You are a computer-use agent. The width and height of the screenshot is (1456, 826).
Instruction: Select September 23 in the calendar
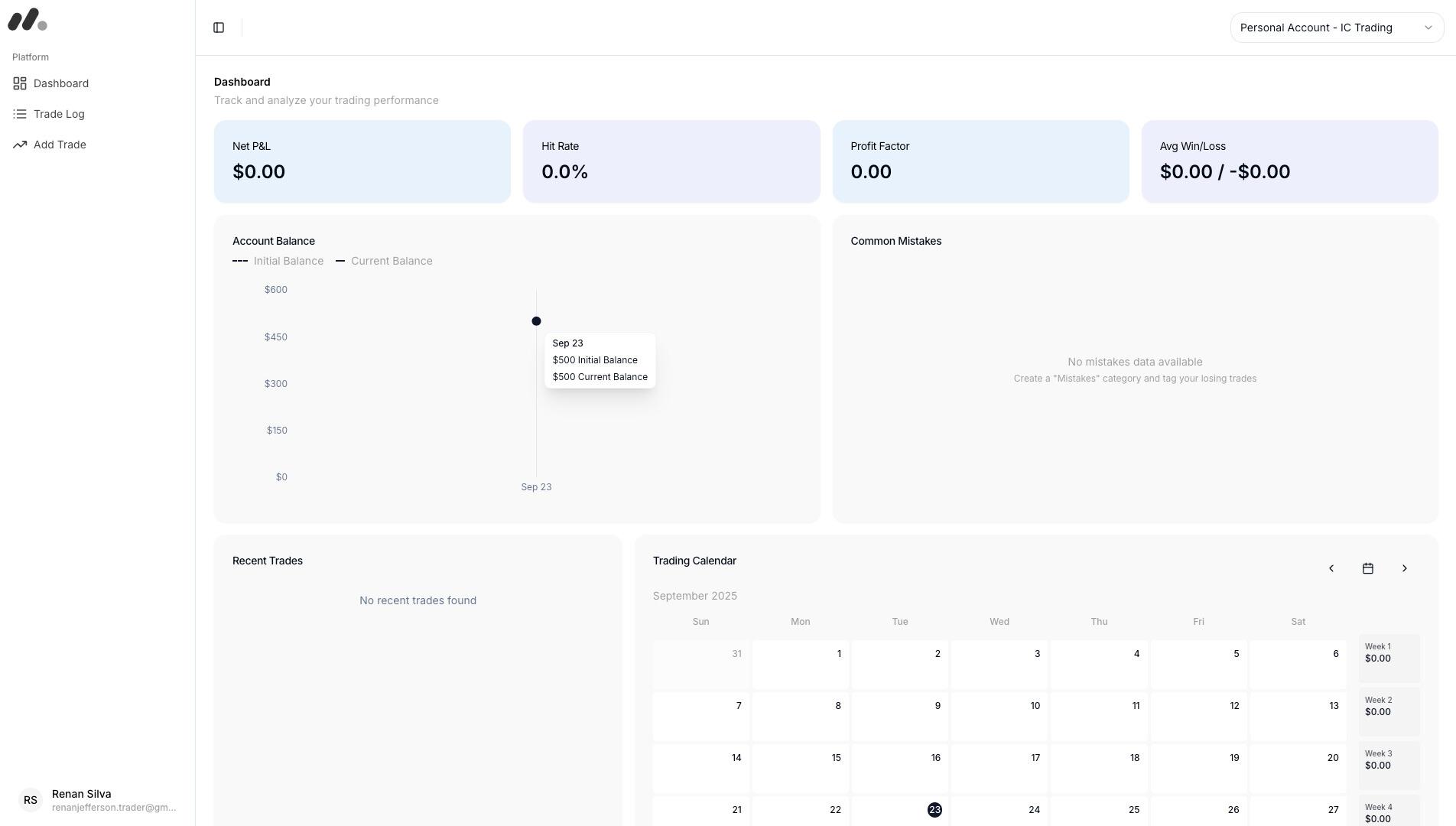[934, 810]
